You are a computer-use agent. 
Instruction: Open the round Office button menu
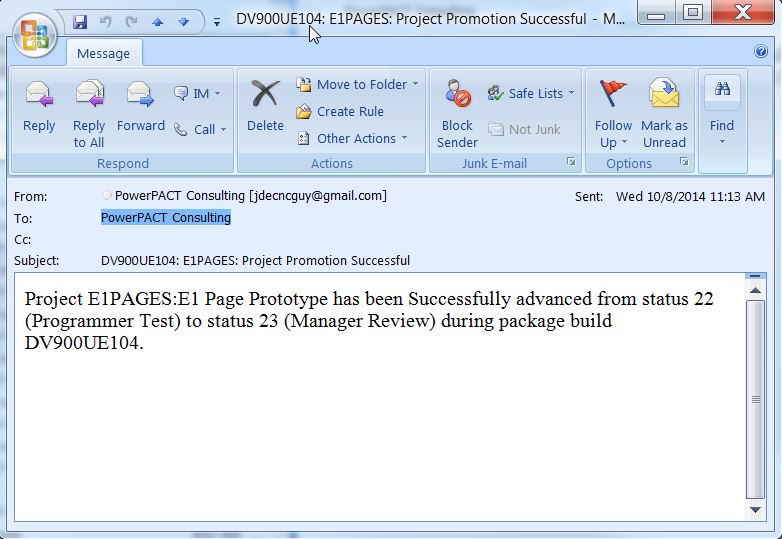pos(34,31)
